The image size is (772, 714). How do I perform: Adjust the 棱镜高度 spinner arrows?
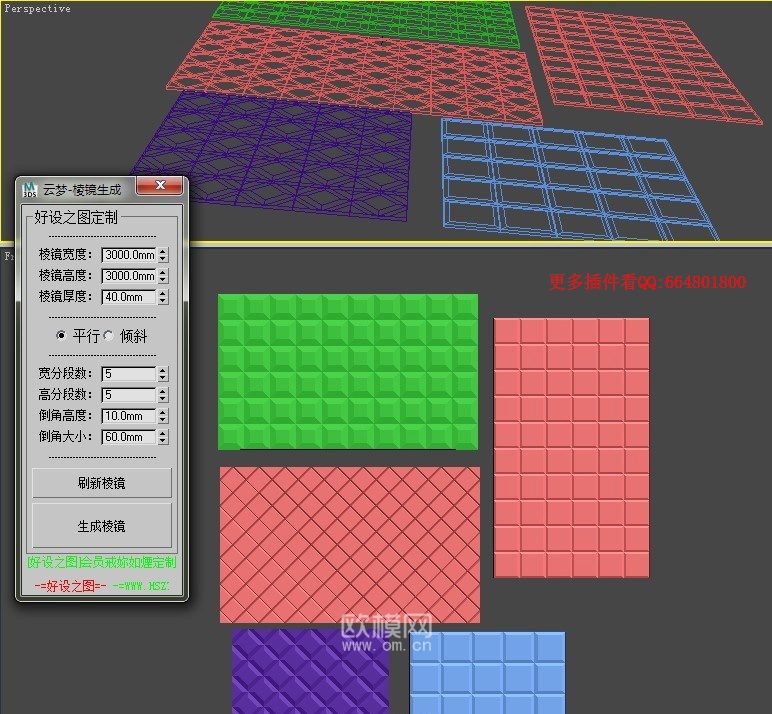point(163,276)
